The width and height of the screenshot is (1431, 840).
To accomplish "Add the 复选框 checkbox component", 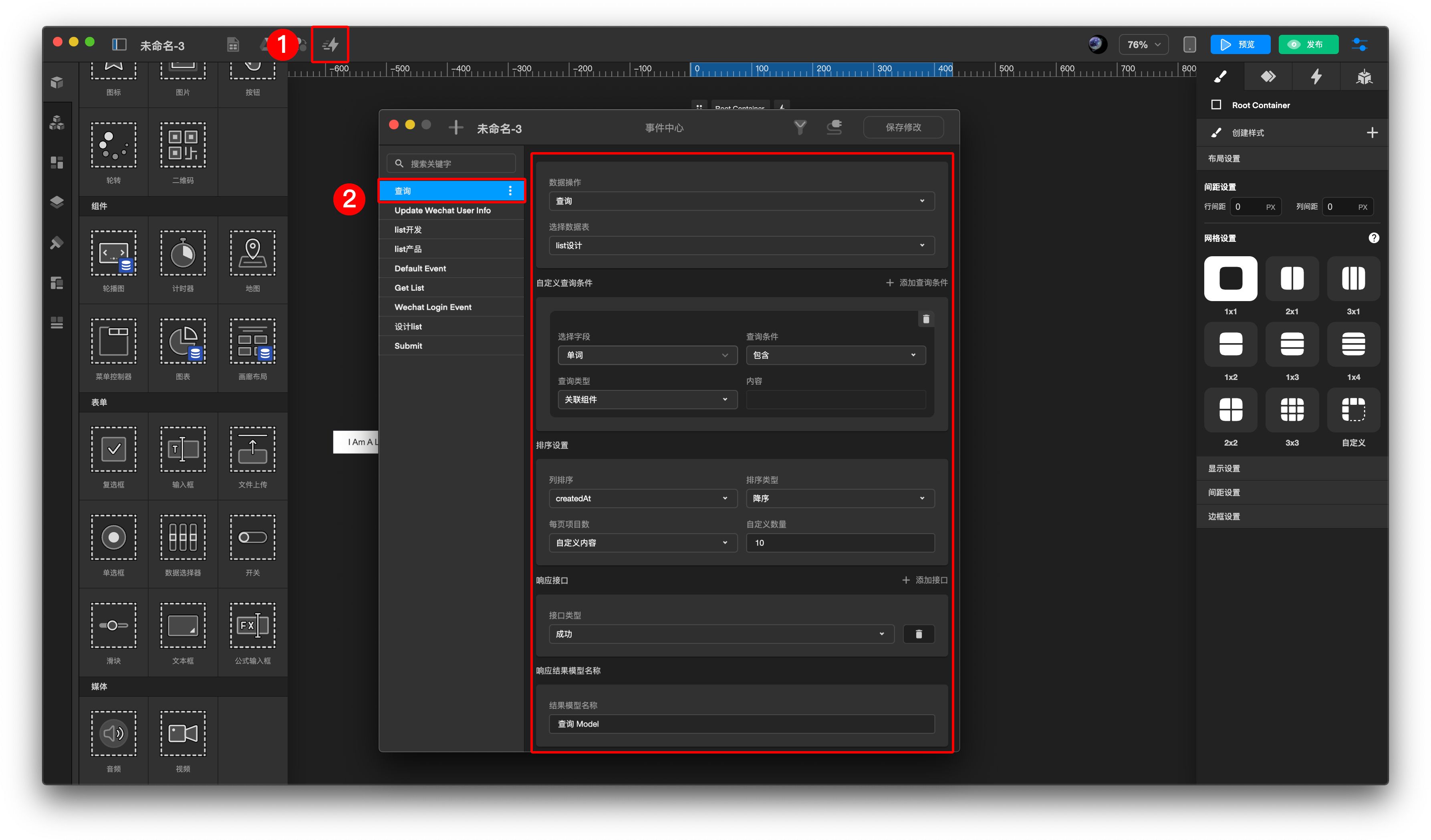I will pos(113,449).
